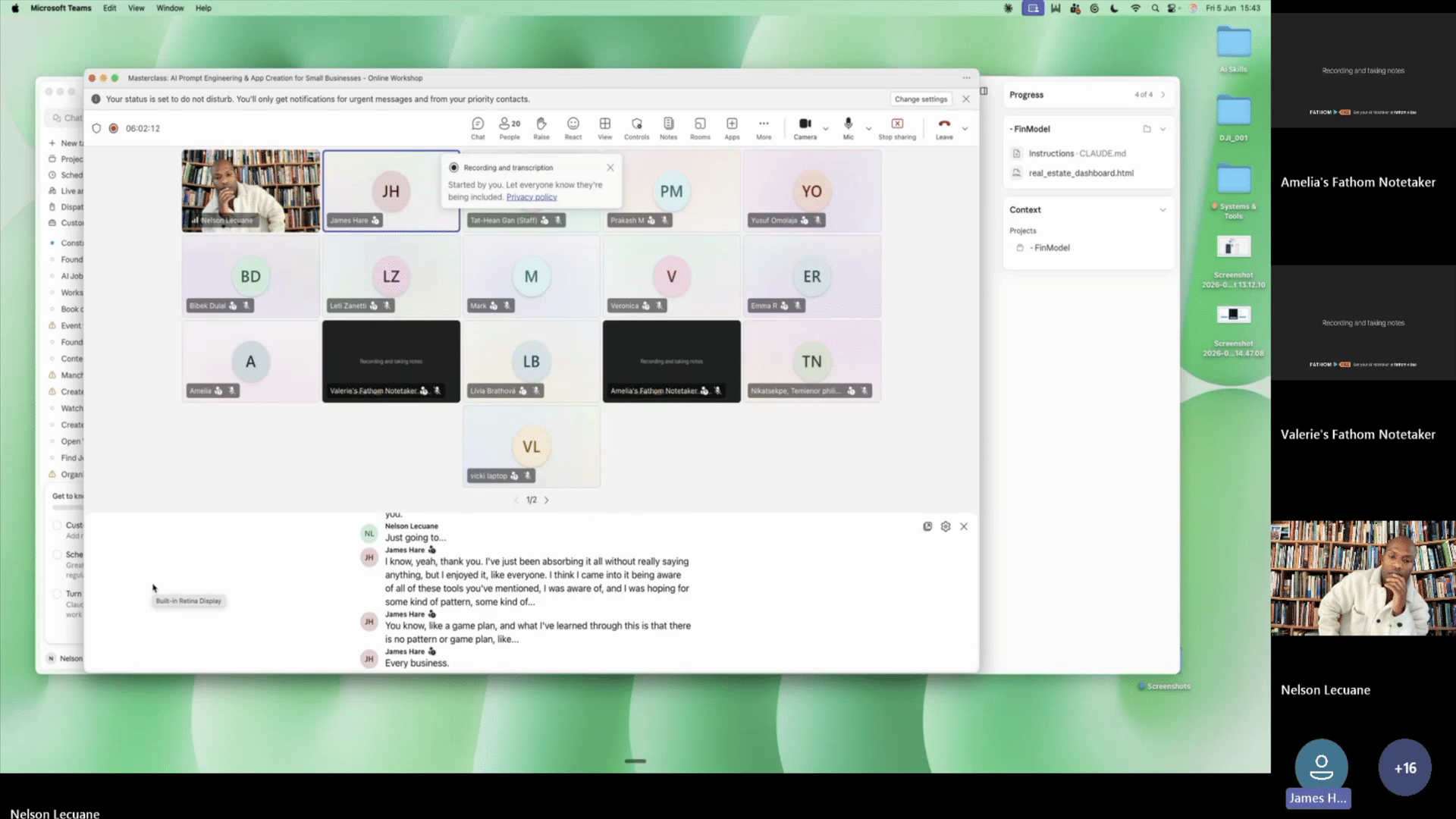Image resolution: width=1456 pixels, height=819 pixels.
Task: Open the Help menu
Action: pos(203,8)
